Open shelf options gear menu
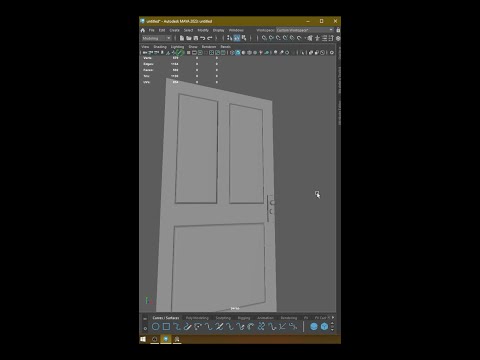 coord(145,328)
